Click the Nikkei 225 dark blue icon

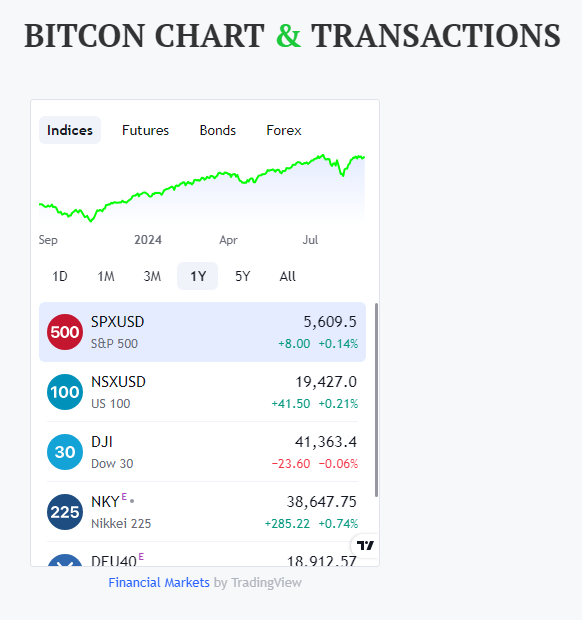click(x=65, y=512)
